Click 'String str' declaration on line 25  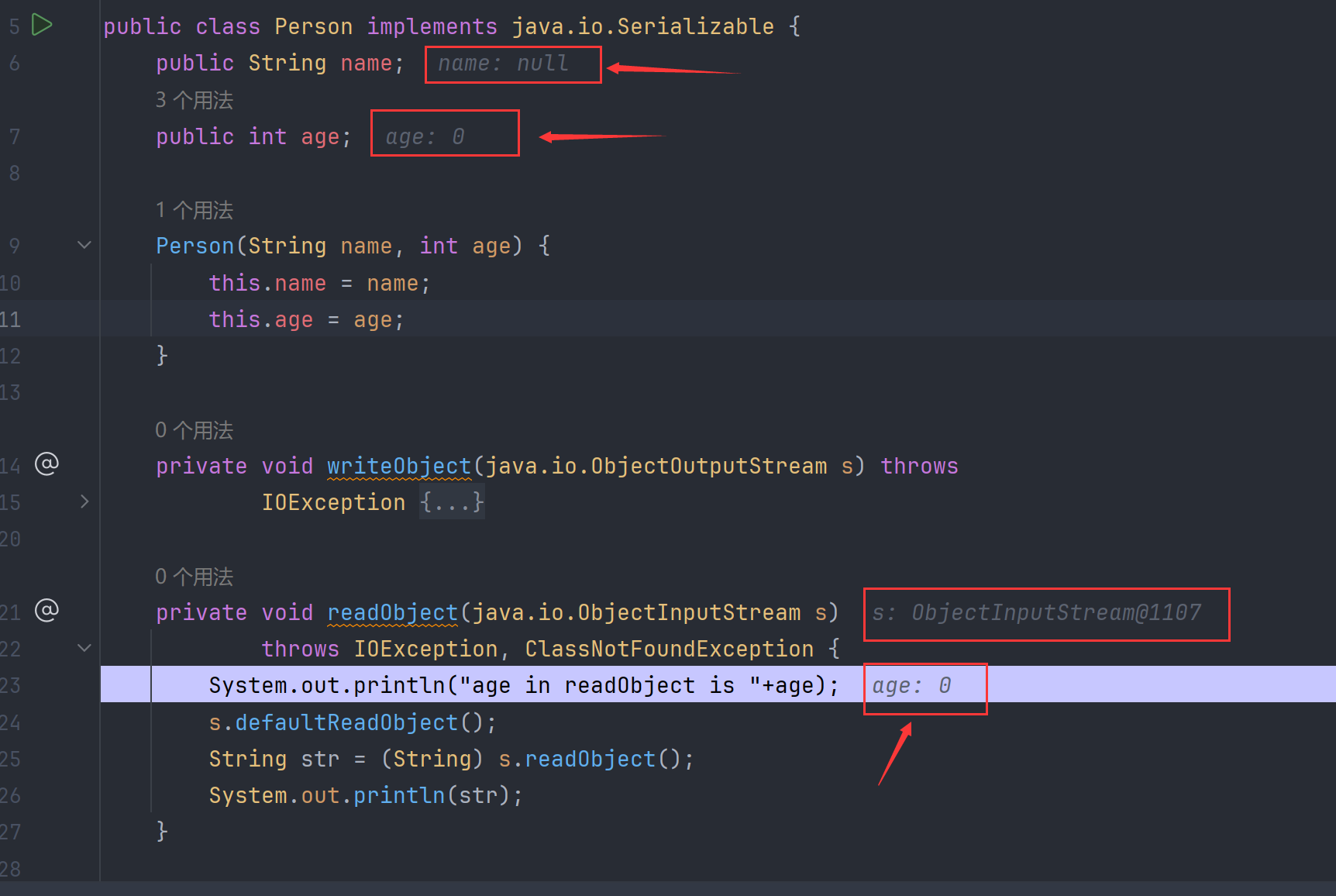pyautogui.click(x=274, y=759)
